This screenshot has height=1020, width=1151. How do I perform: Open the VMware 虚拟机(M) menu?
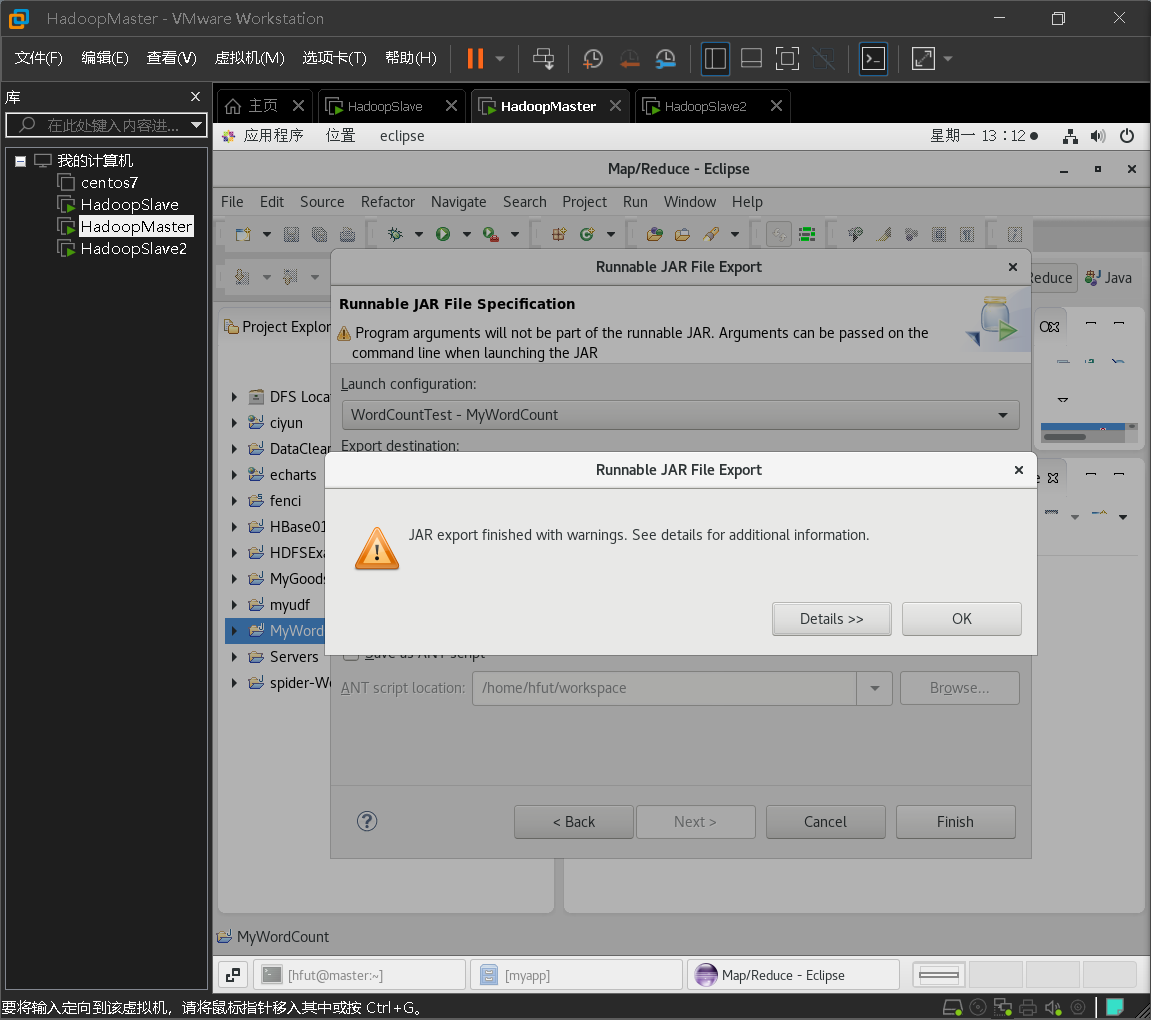(250, 58)
